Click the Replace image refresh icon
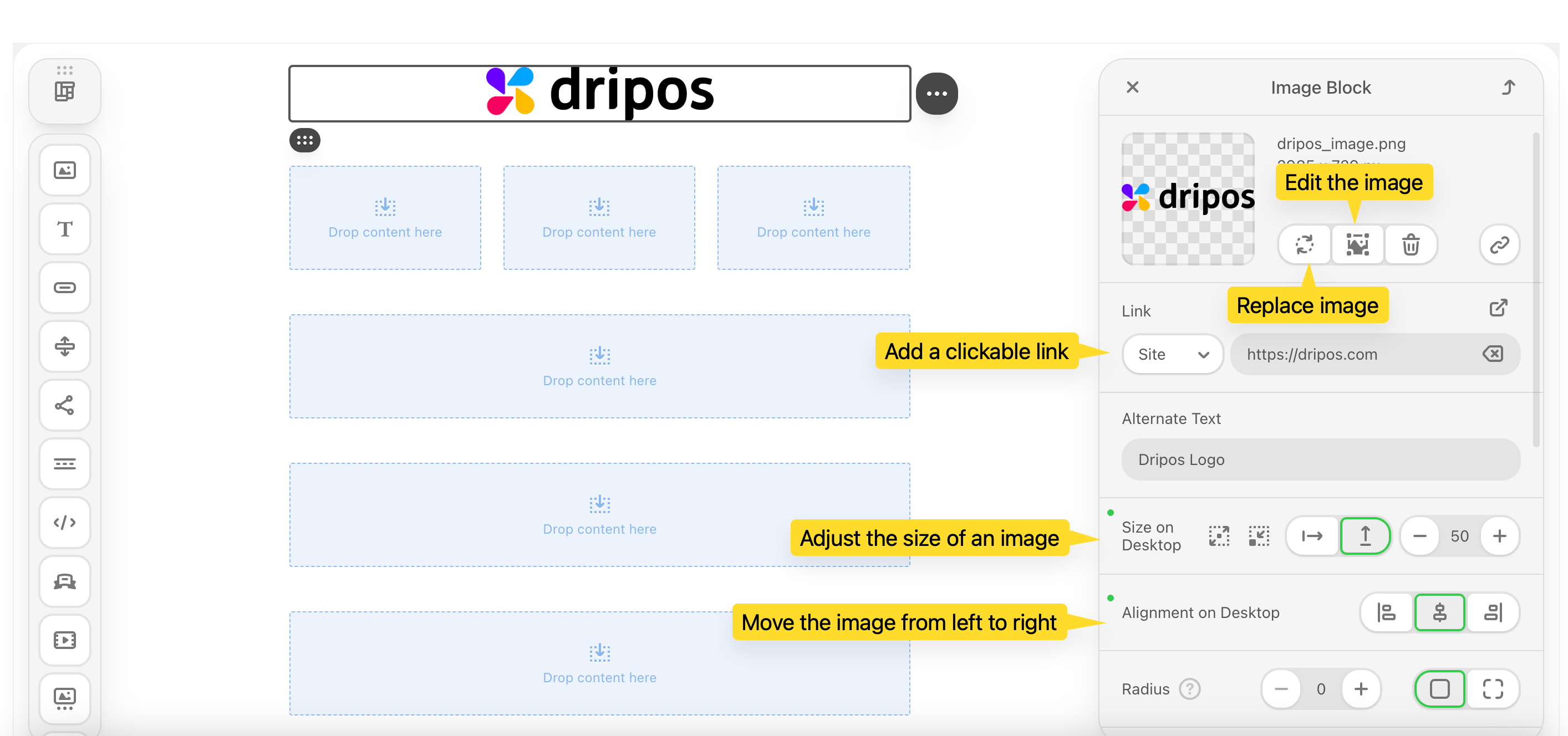This screenshot has width=1568, height=736. tap(1304, 244)
